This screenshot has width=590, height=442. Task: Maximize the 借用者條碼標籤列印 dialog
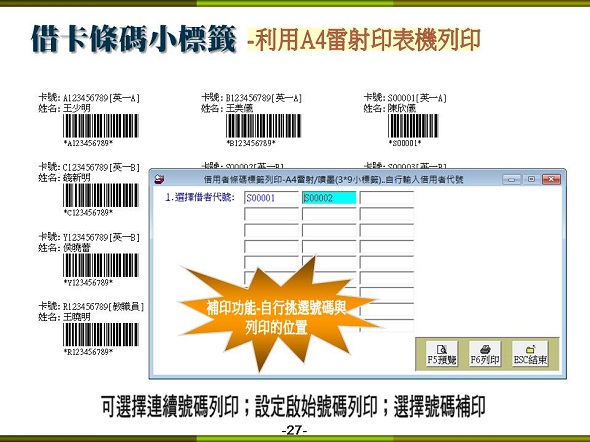[531, 179]
